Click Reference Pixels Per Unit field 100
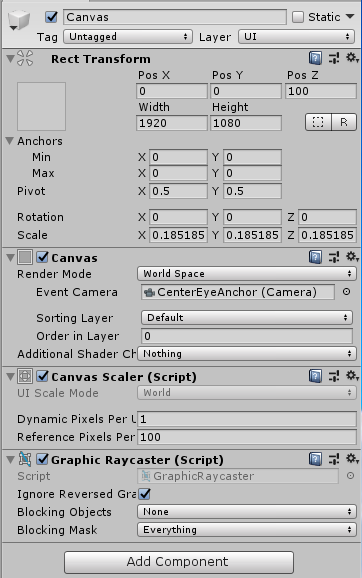Image resolution: width=362 pixels, height=578 pixels. pos(247,437)
